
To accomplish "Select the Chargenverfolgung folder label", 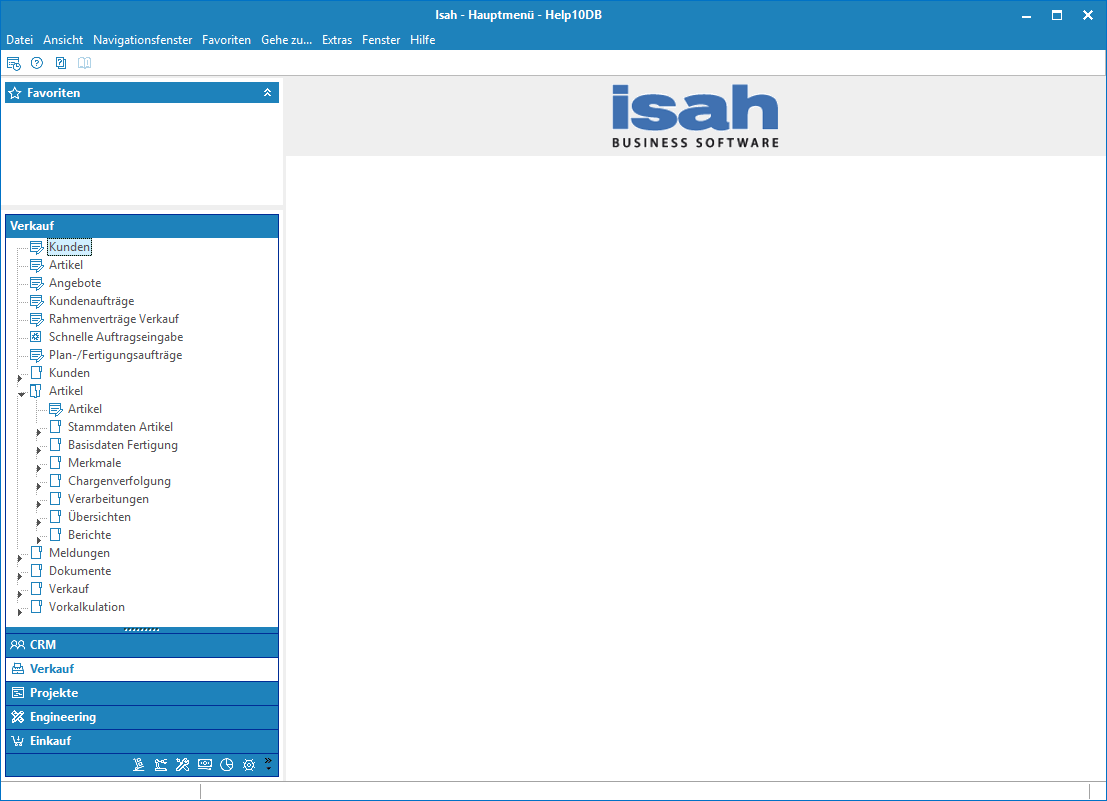I will coord(119,481).
